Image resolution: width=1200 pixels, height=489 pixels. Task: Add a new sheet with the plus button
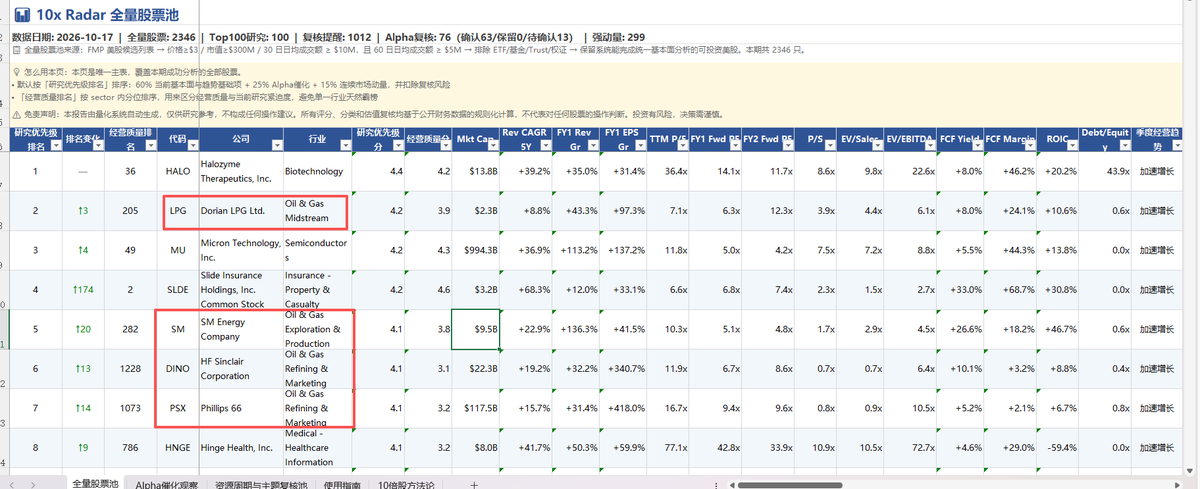tap(474, 483)
